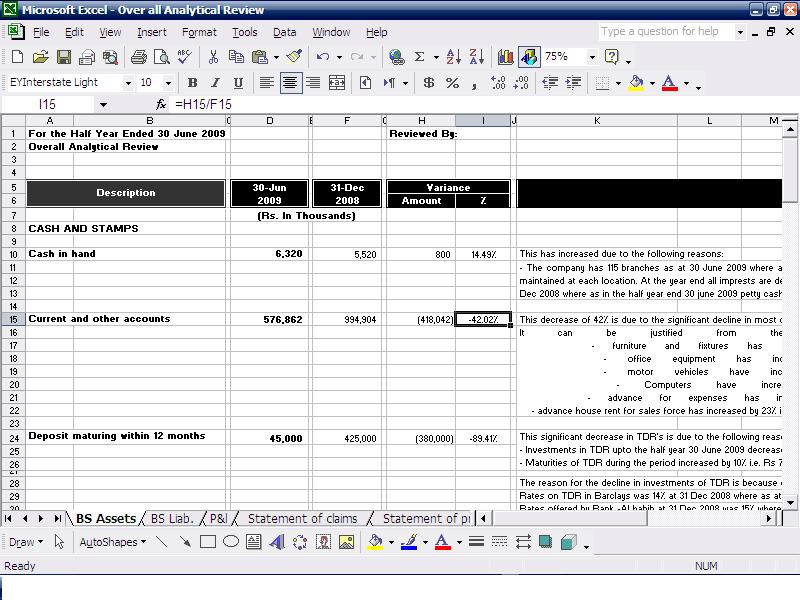
Task: Select the Format Painter tool
Action: click(294, 58)
